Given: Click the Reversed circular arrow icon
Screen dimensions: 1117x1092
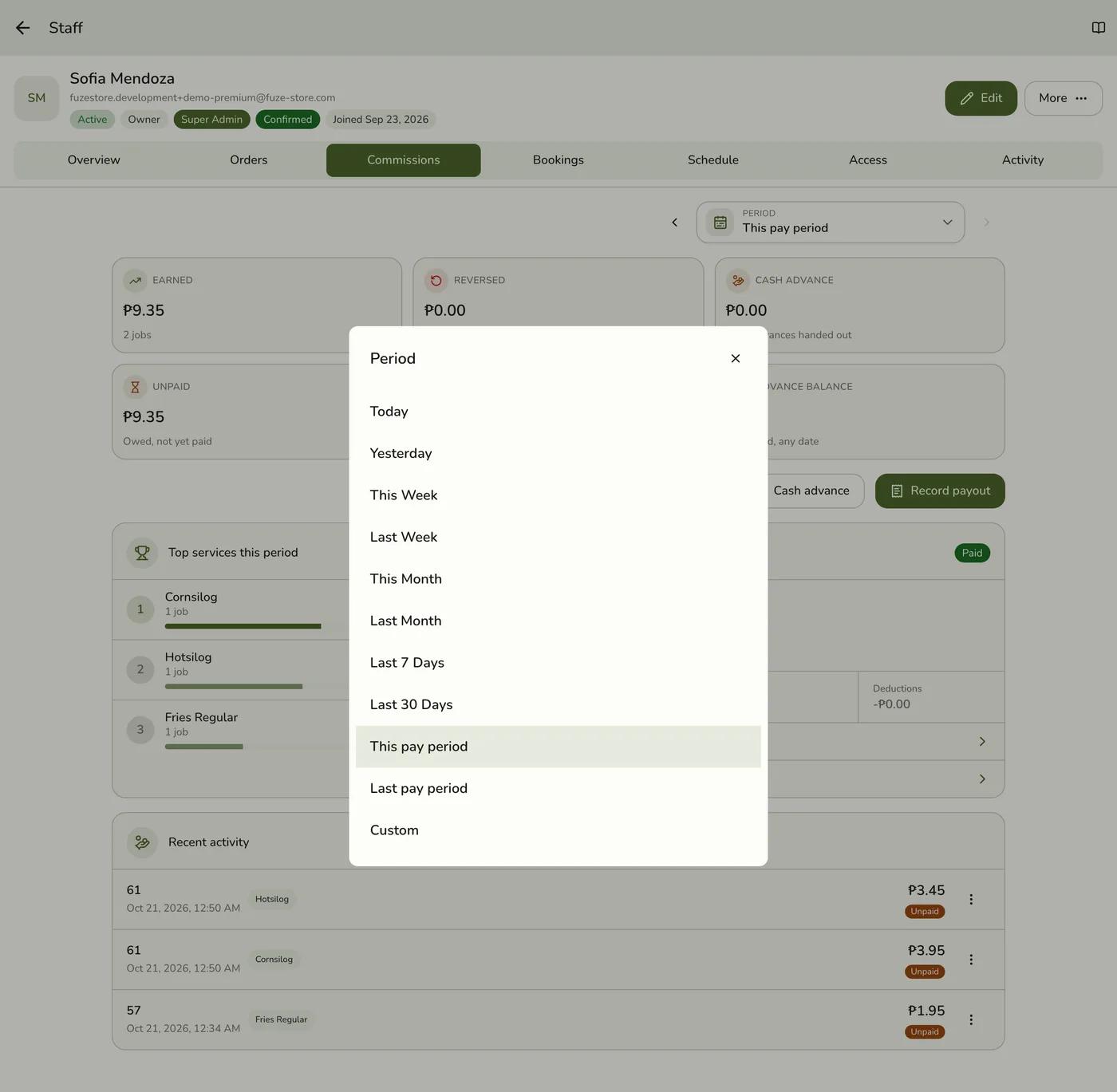Looking at the screenshot, I should click(x=436, y=280).
